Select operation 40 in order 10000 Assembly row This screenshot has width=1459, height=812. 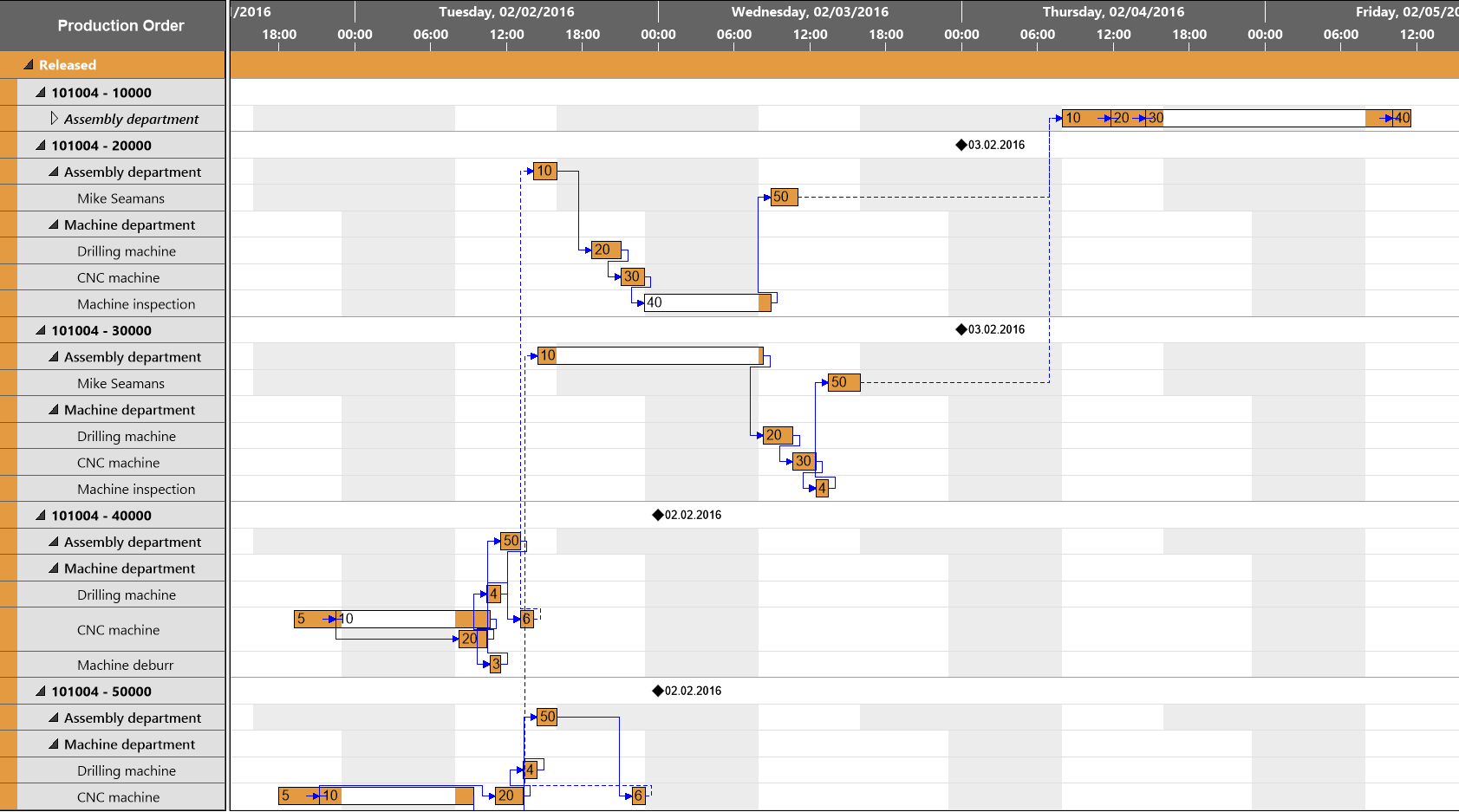click(1402, 118)
